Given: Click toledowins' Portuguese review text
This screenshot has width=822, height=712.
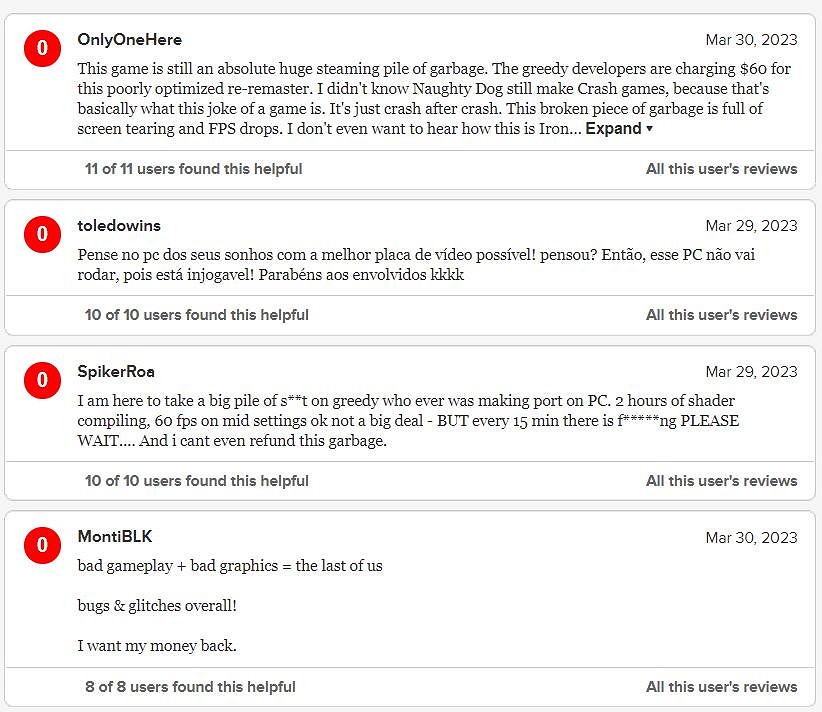Looking at the screenshot, I should point(416,265).
